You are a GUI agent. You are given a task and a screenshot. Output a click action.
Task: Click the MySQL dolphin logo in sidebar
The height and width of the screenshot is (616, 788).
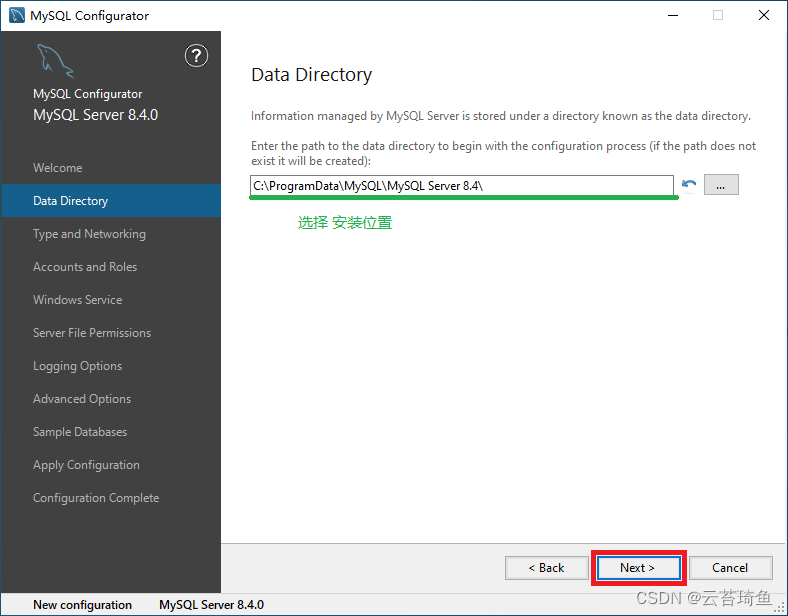(x=55, y=61)
